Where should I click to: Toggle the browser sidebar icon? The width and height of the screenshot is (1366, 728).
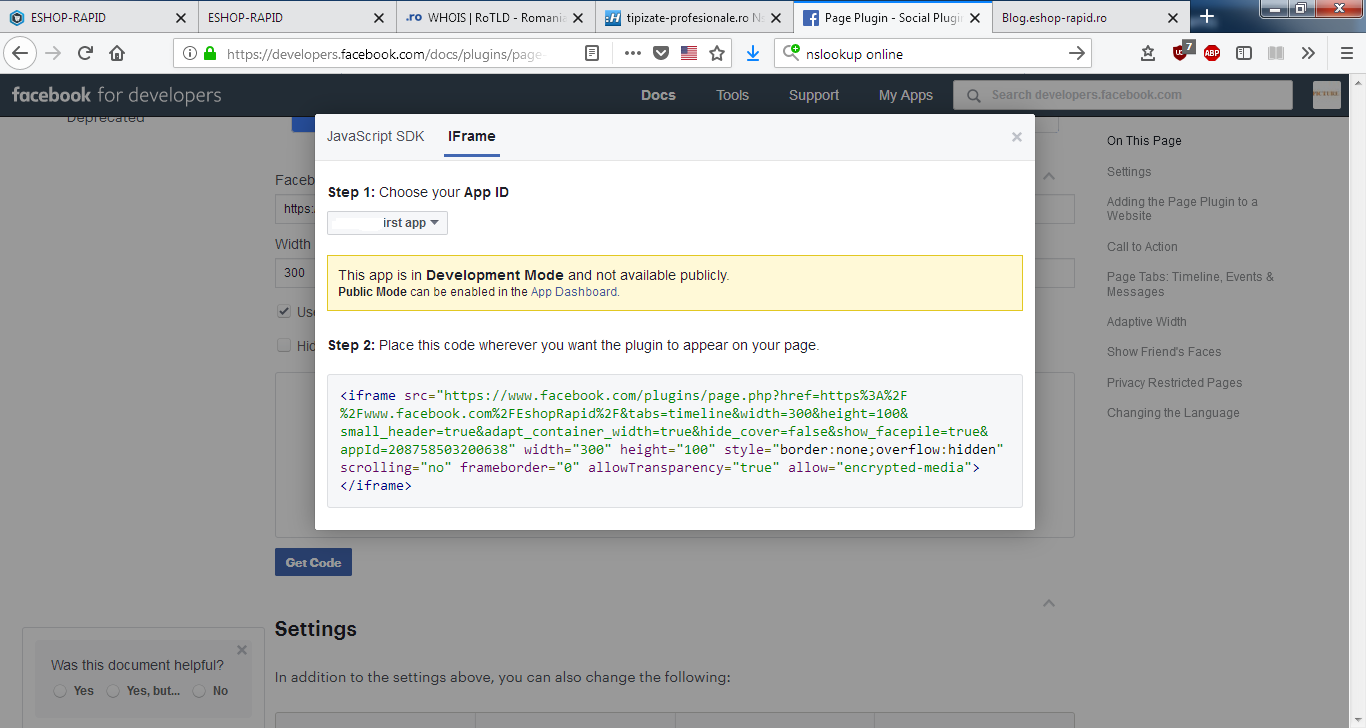pyautogui.click(x=1244, y=54)
